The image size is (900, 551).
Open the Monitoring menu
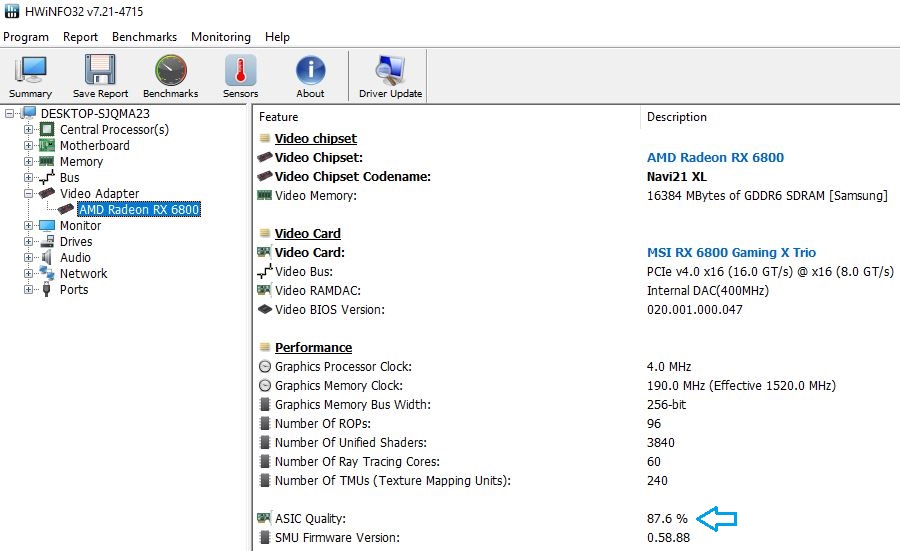click(x=221, y=37)
